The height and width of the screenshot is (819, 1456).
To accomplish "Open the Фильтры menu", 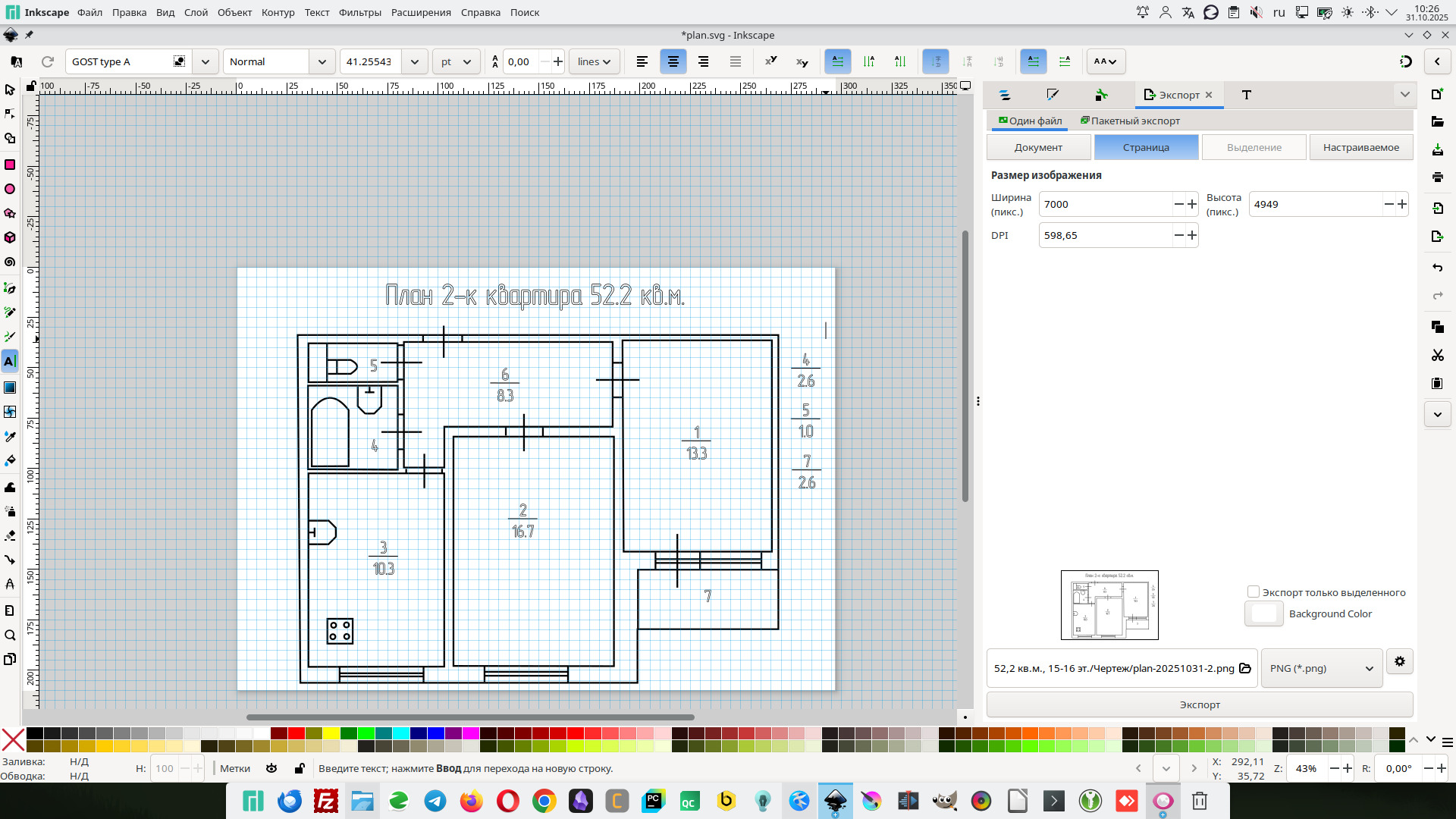I will coord(359,12).
